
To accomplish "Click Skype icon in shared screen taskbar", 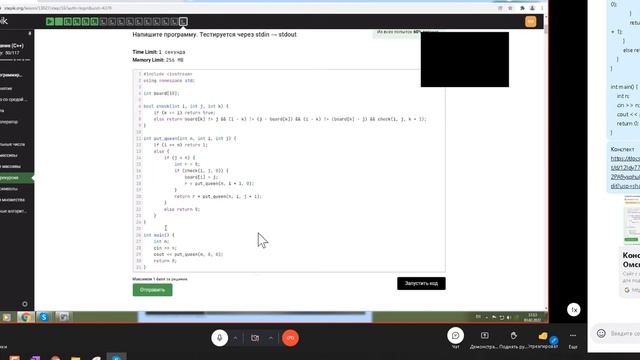I will click(44, 317).
